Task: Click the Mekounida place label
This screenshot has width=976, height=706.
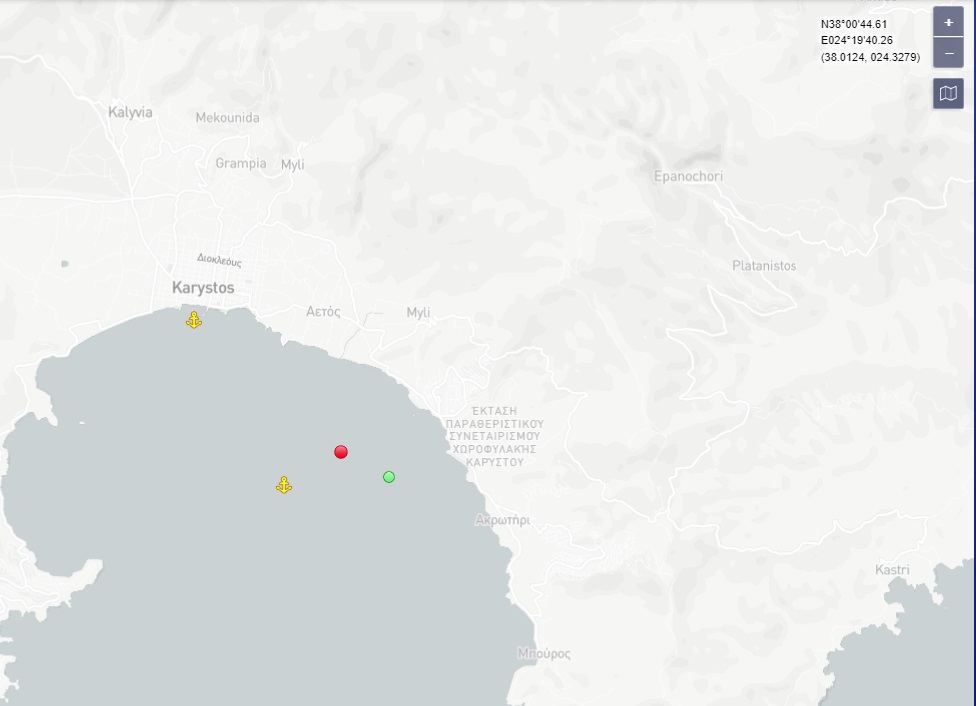Action: click(x=227, y=118)
